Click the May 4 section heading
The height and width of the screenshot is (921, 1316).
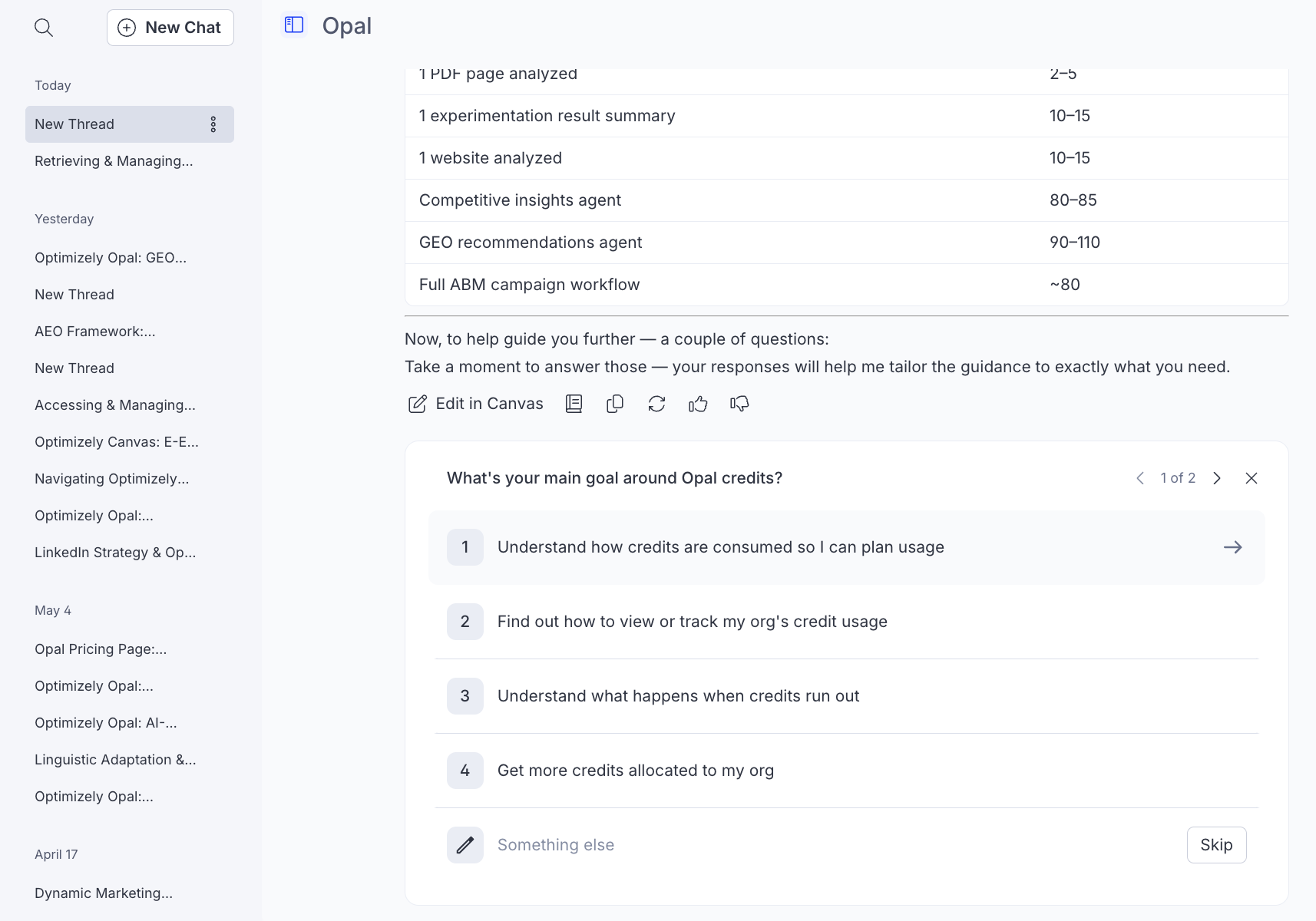click(53, 610)
